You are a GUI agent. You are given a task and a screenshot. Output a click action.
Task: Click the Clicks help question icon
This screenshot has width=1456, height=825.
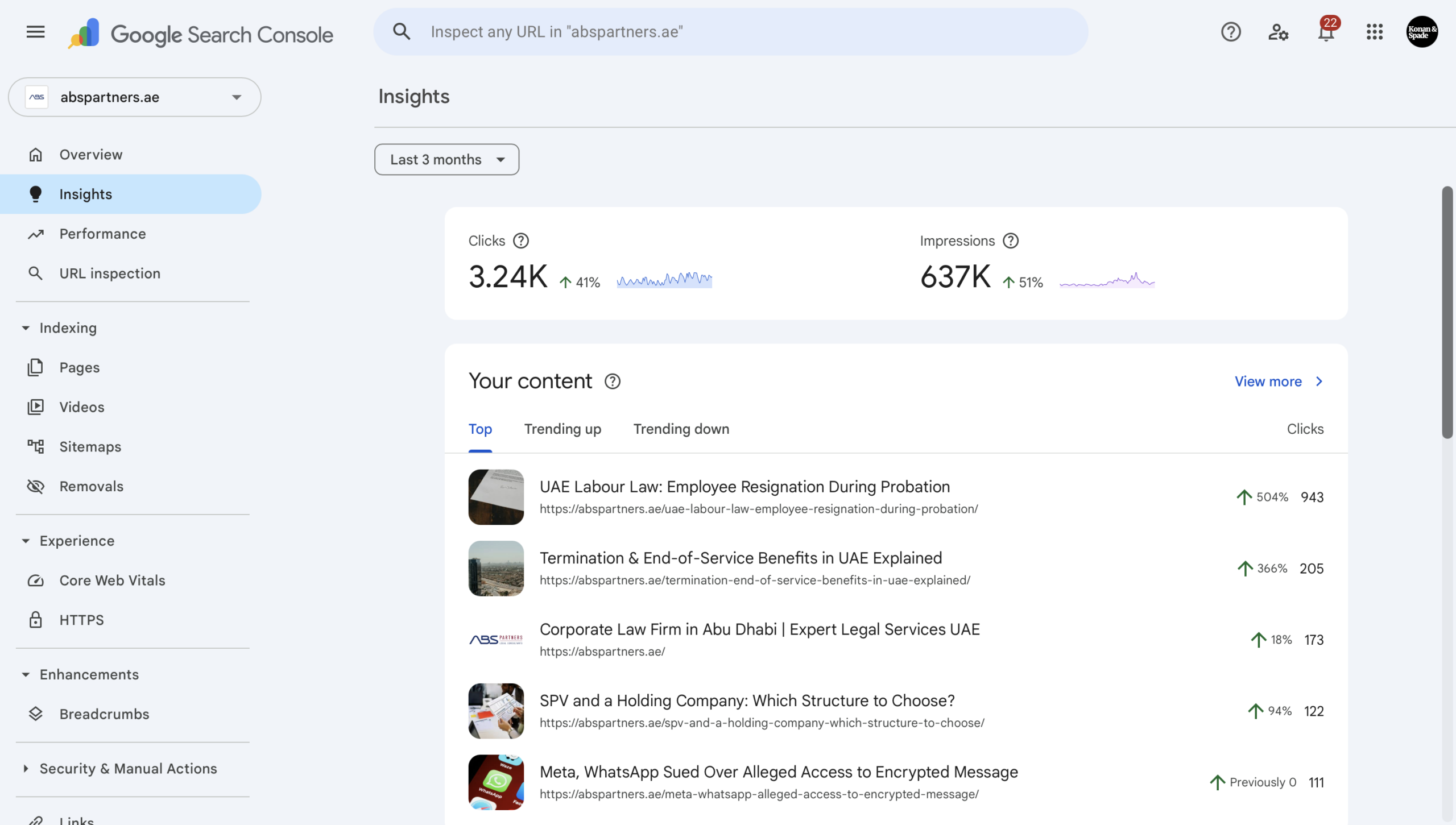pos(521,241)
